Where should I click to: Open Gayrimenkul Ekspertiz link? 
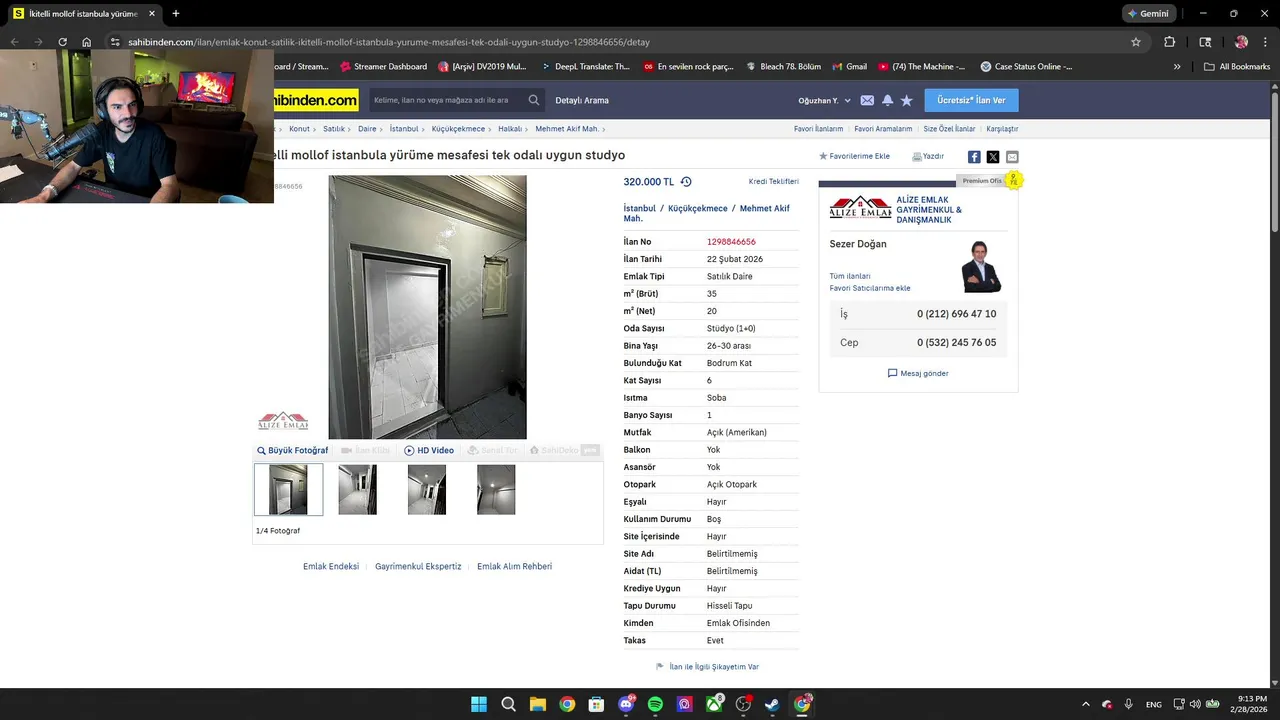[x=418, y=567]
